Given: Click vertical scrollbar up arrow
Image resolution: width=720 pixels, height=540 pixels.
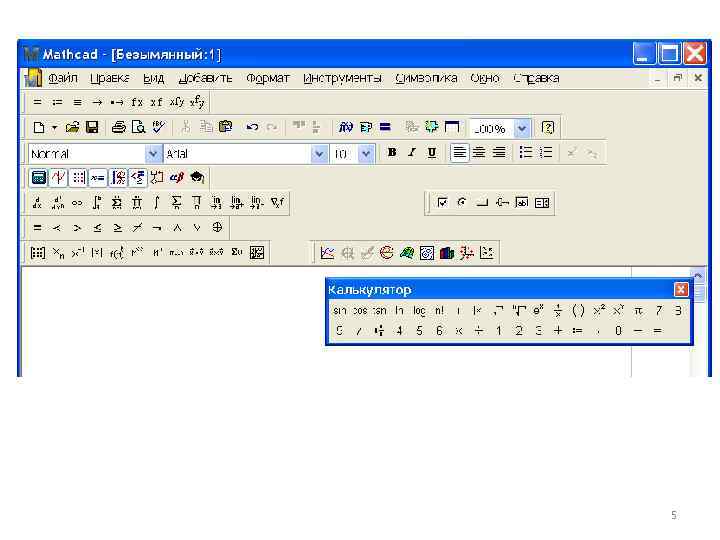Looking at the screenshot, I should click(698, 275).
